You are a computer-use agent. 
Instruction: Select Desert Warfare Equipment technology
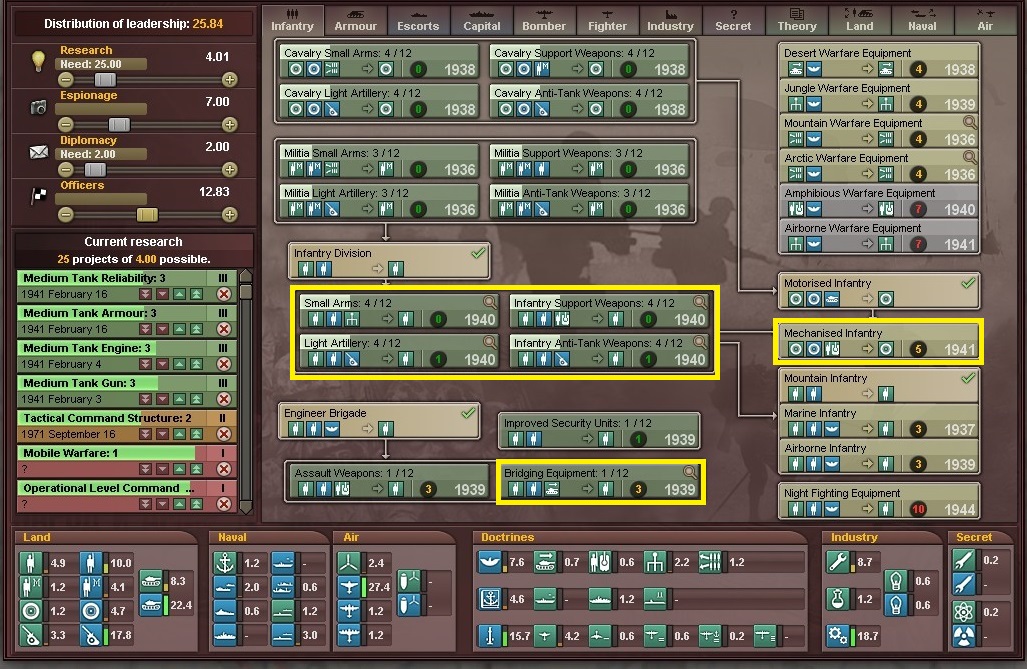tap(878, 61)
